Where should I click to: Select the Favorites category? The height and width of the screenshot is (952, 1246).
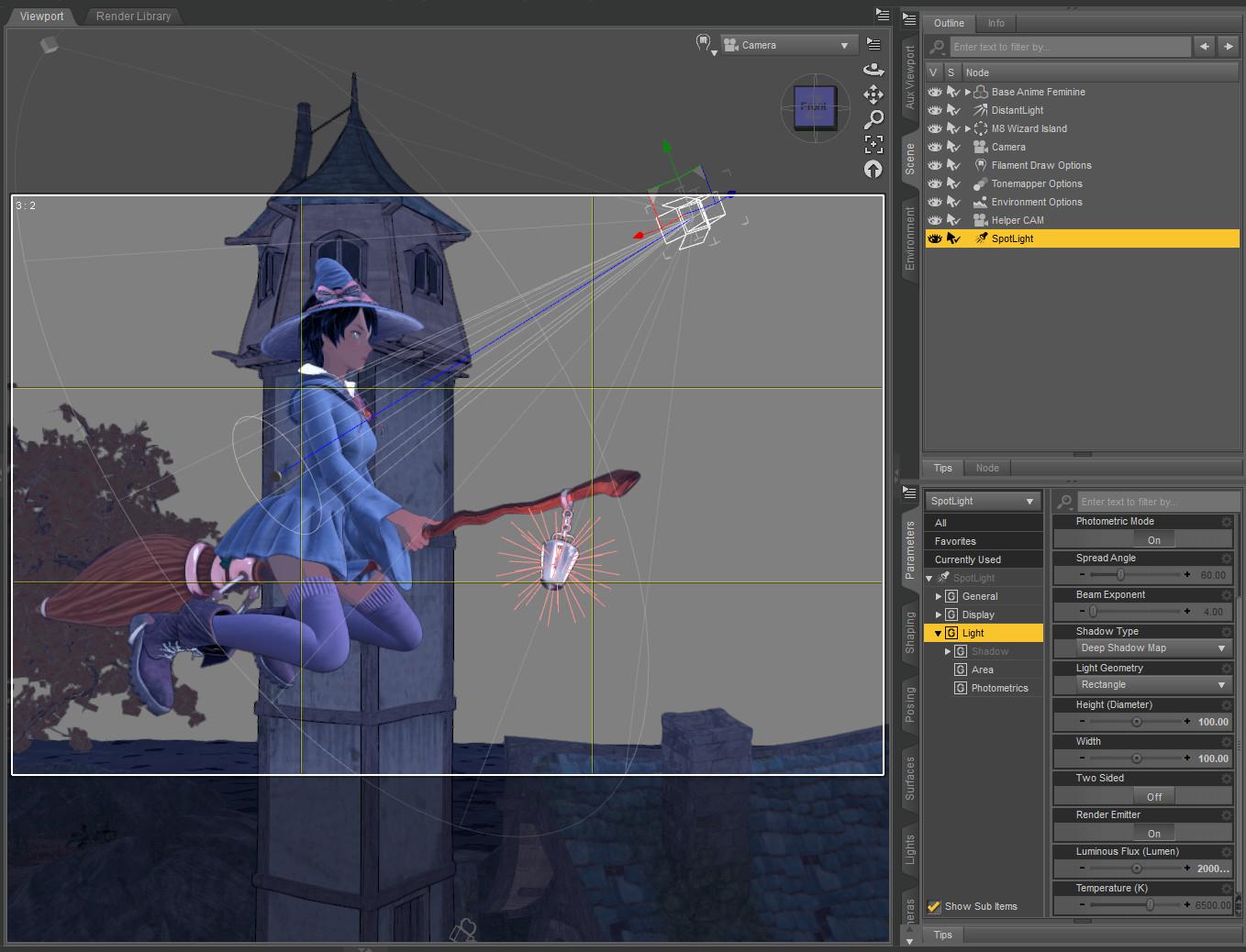point(984,541)
